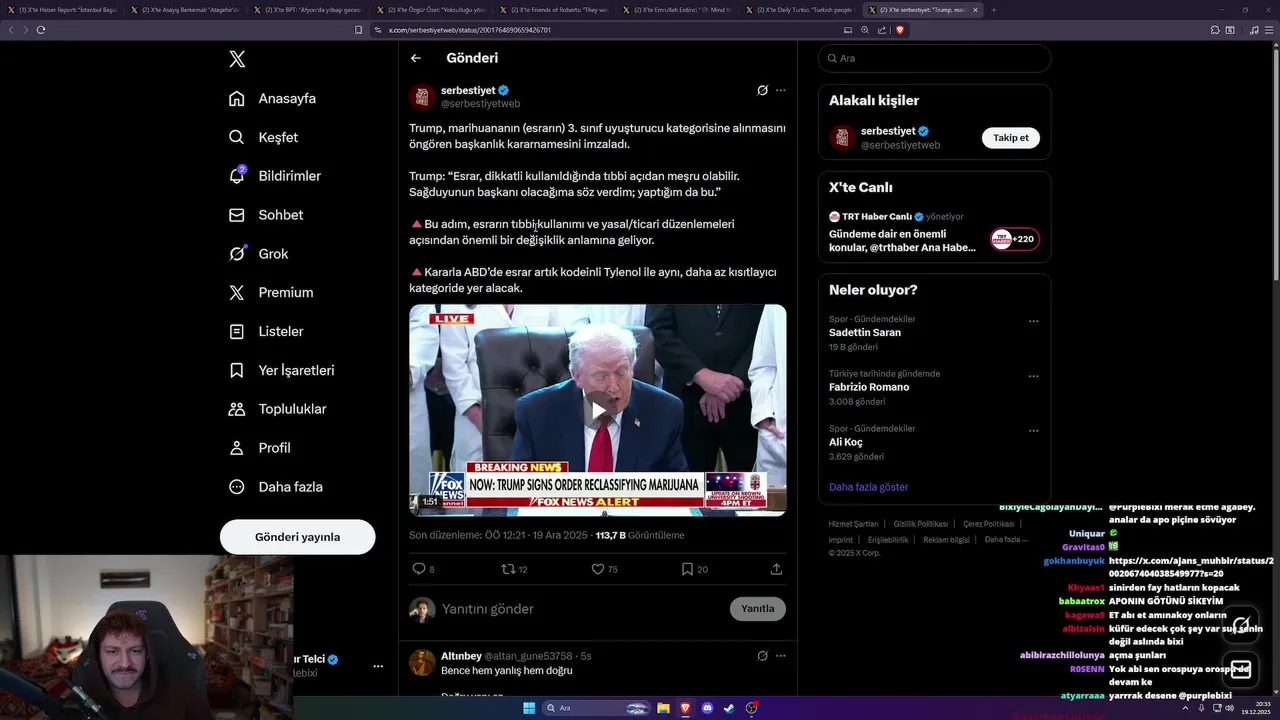1280x720 pixels.
Task: Open Anasayfa home page
Action: coord(272,98)
